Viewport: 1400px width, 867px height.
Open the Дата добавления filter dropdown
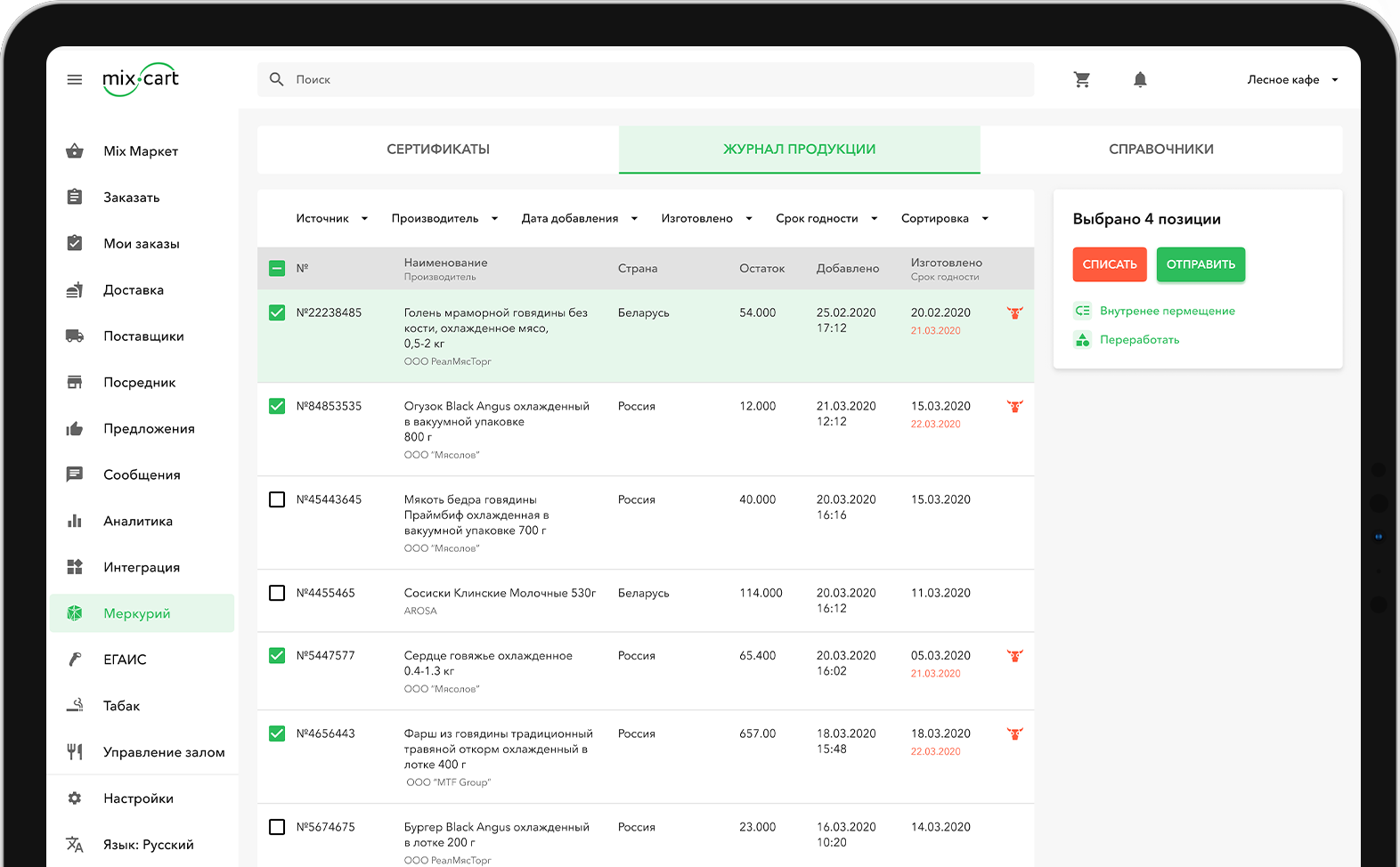pyautogui.click(x=580, y=218)
